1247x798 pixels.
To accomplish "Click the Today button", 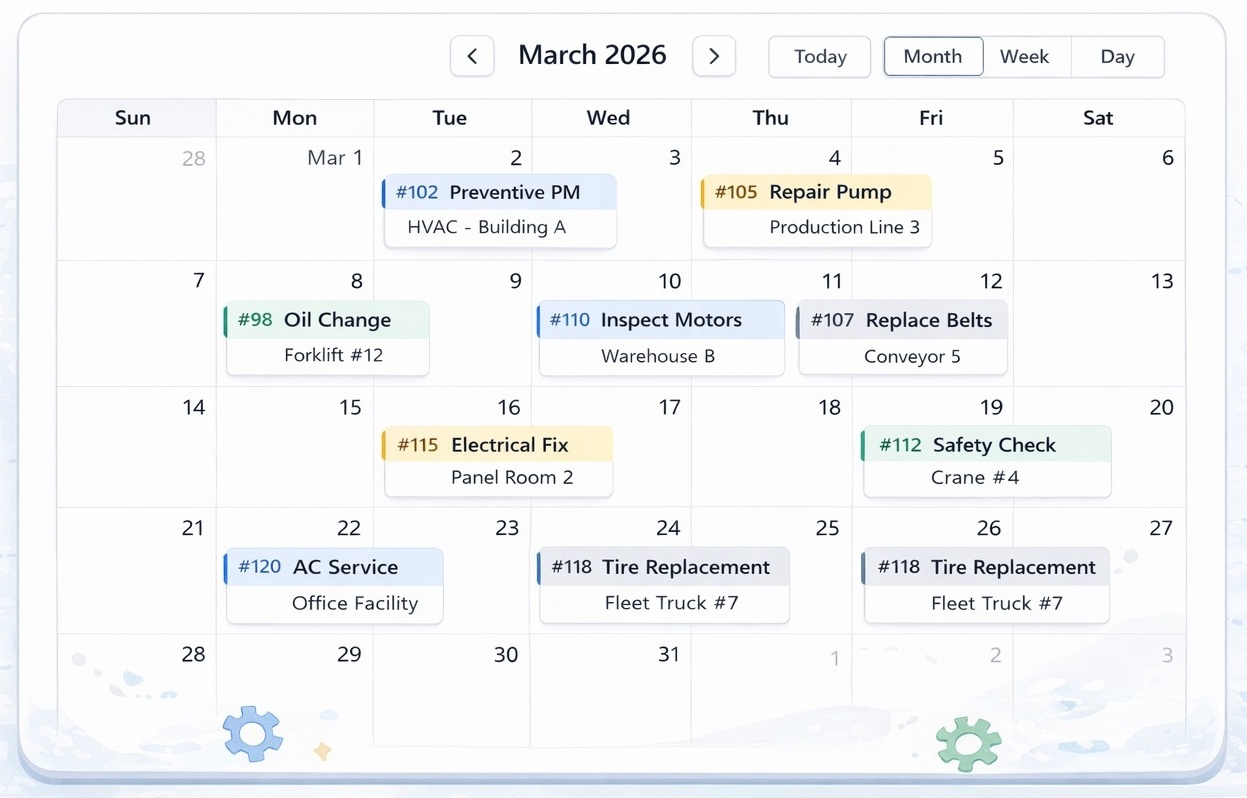I will (x=820, y=57).
